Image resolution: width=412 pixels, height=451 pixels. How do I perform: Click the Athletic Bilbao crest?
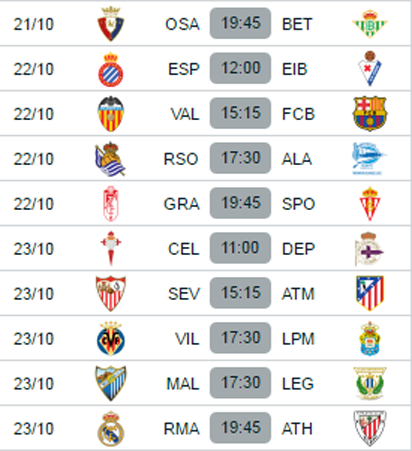[370, 429]
